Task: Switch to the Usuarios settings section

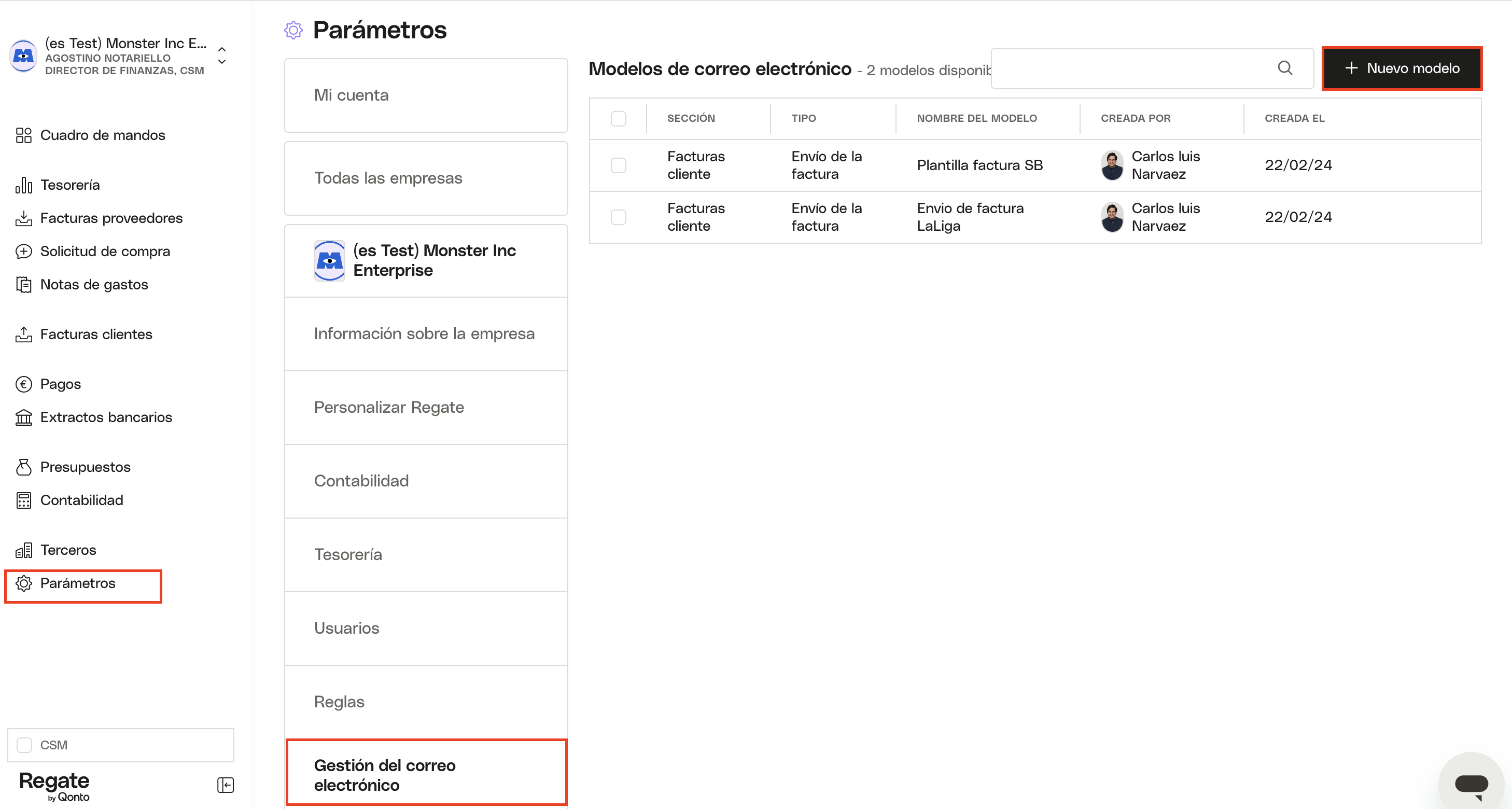Action: pos(426,628)
